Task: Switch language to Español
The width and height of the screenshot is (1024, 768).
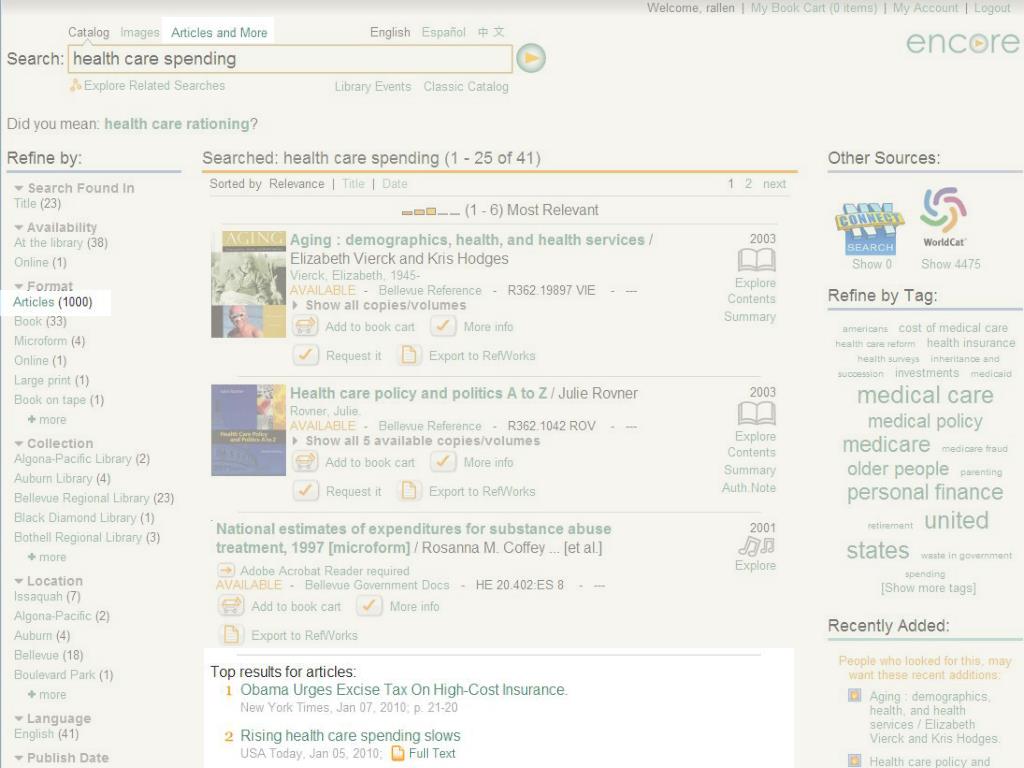Action: click(443, 32)
